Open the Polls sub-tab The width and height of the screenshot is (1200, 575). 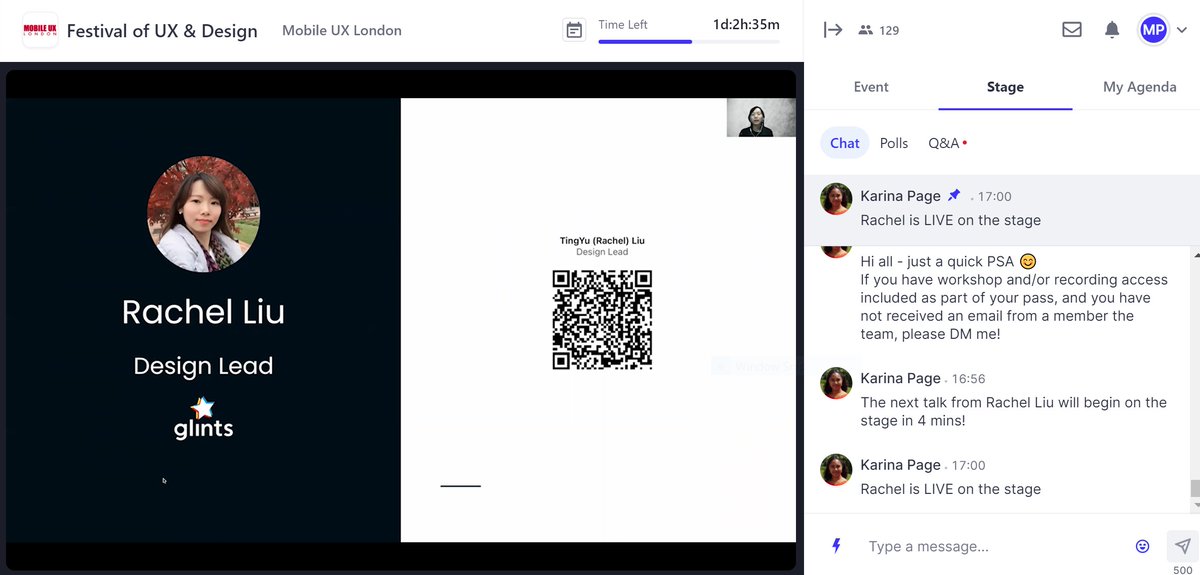pos(894,143)
